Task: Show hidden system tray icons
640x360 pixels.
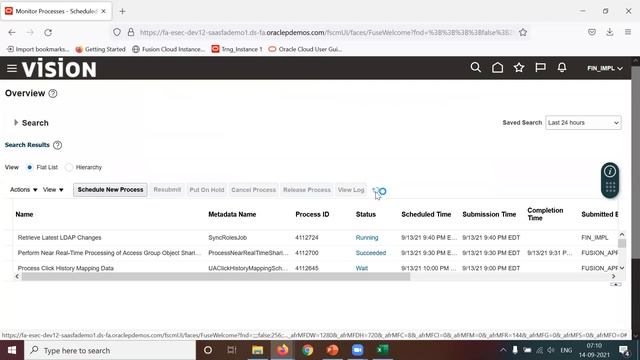Action: tap(503, 350)
